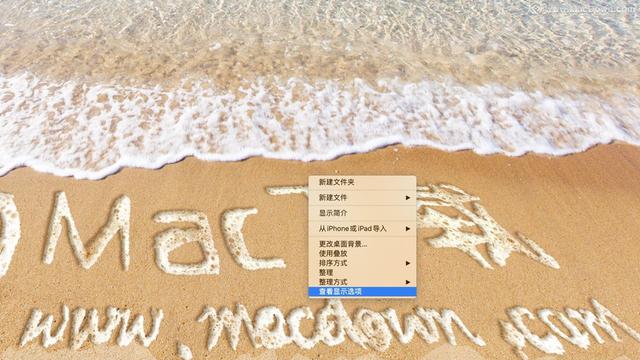Open the 排序方式 submenu entry
Image resolution: width=640 pixels, height=360 pixels.
point(362,263)
